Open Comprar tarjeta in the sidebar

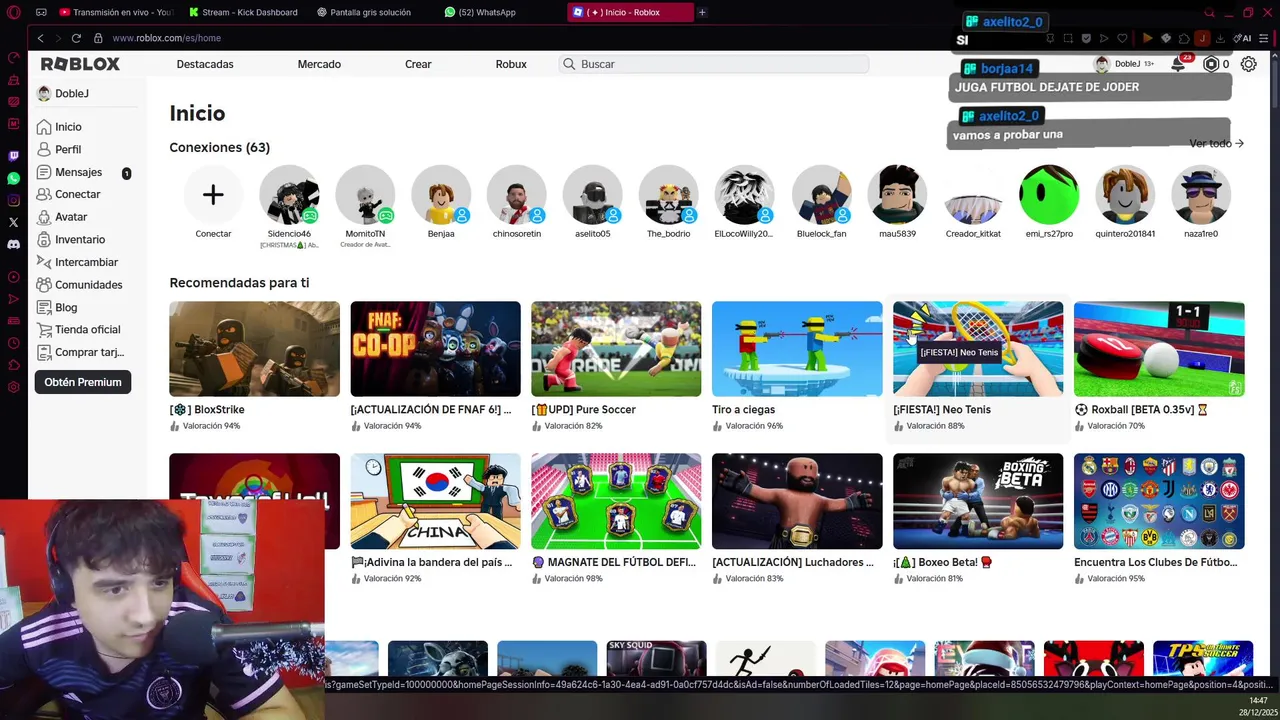coord(80,352)
